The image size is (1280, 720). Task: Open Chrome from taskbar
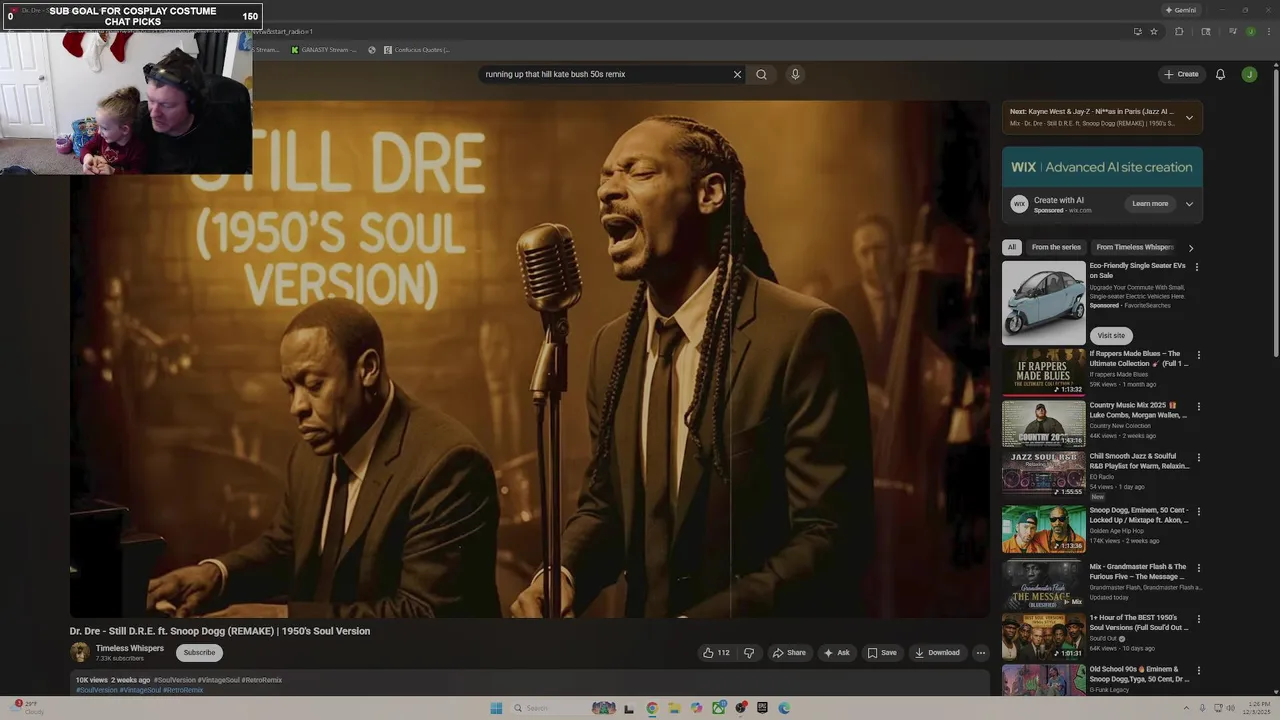pyautogui.click(x=652, y=708)
